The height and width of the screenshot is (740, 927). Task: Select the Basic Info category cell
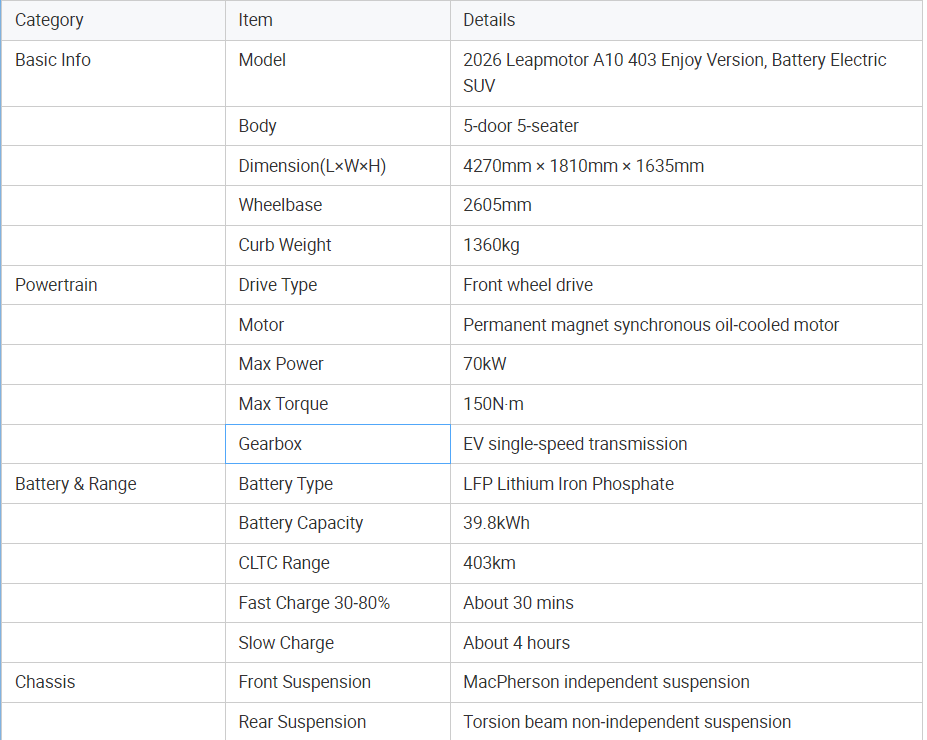113,73
